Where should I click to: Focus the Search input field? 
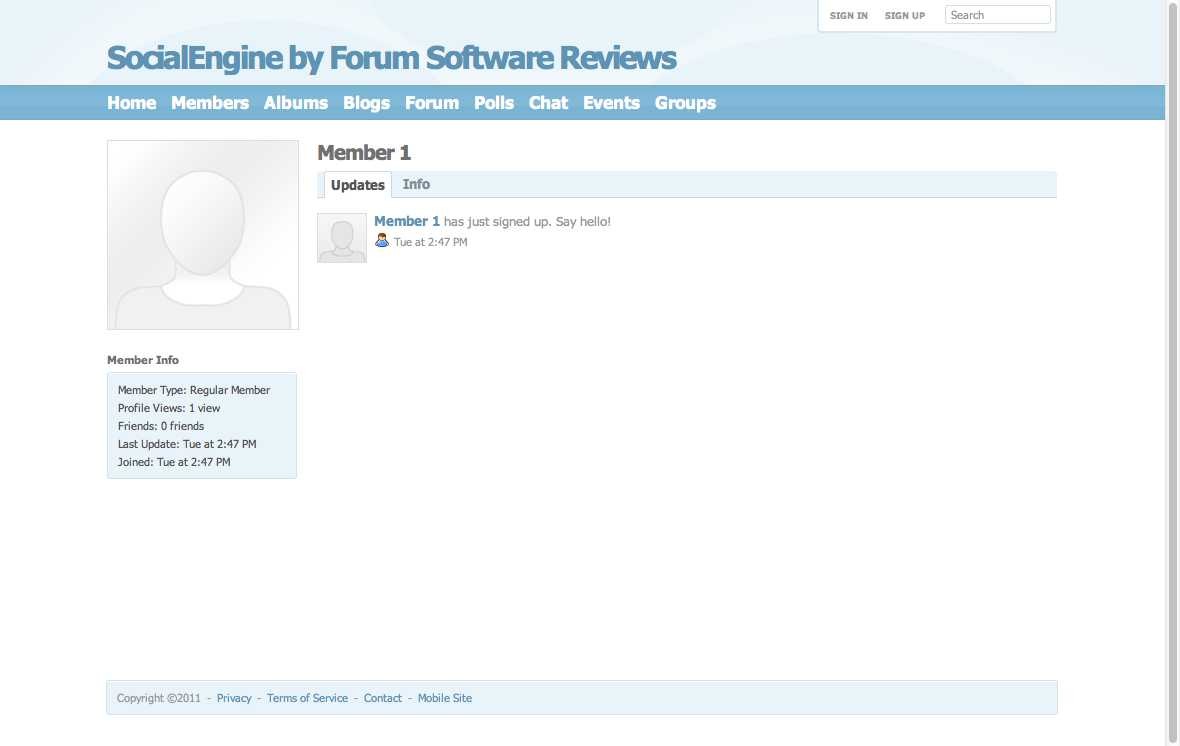(997, 15)
